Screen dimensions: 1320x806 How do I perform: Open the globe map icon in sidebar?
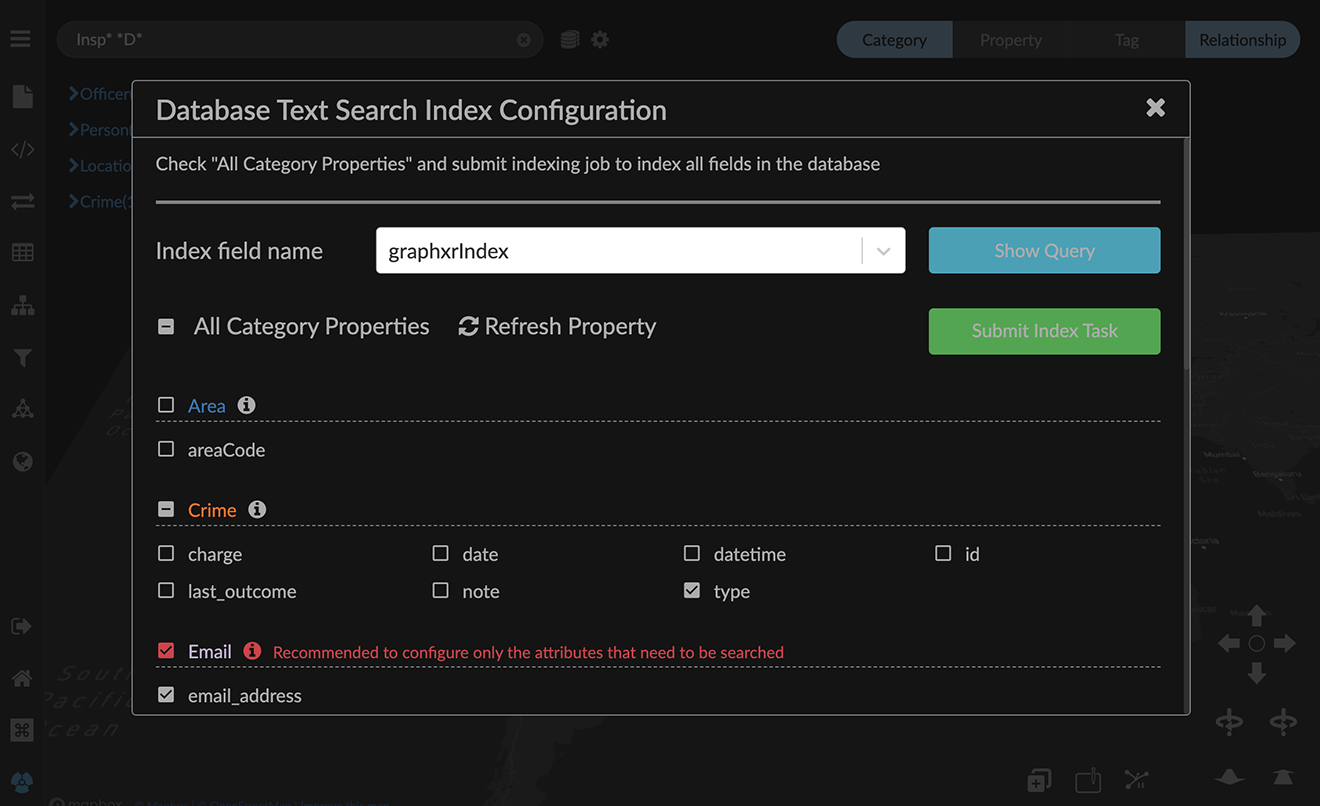click(22, 461)
